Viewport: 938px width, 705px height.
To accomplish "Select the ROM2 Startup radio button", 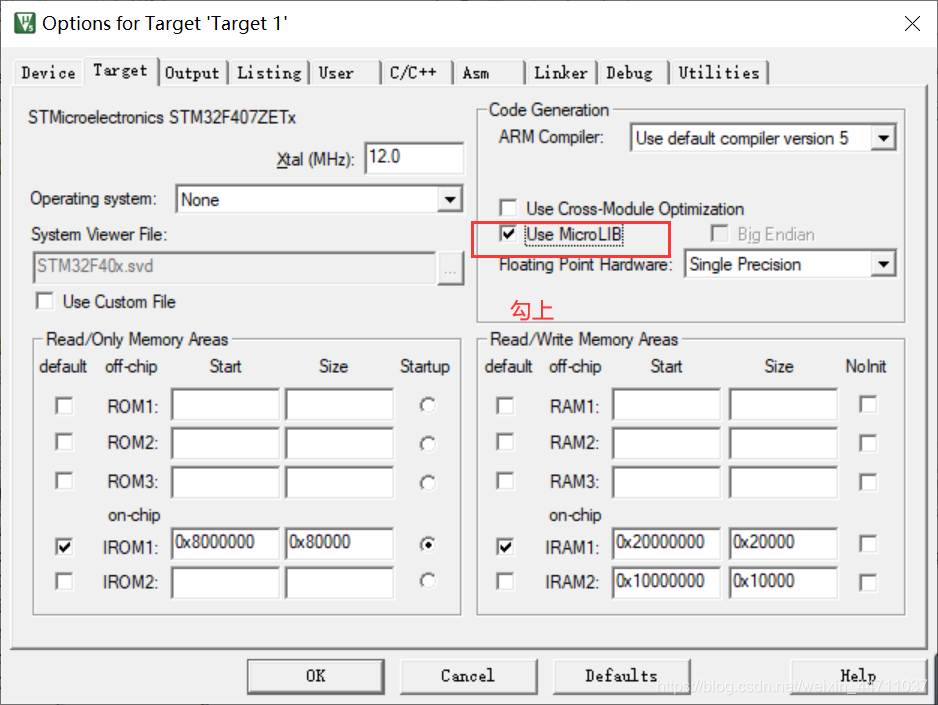I will click(427, 444).
